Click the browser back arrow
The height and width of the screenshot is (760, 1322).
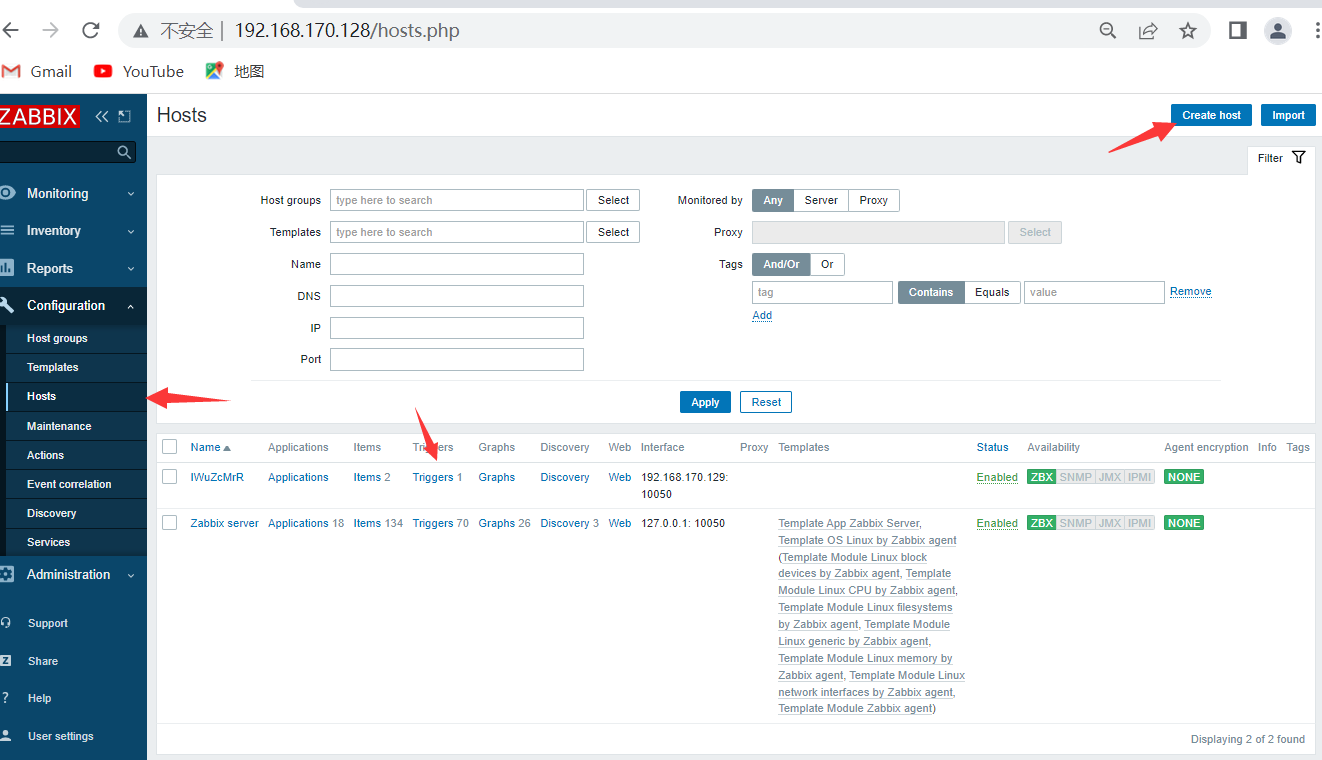(x=10, y=30)
